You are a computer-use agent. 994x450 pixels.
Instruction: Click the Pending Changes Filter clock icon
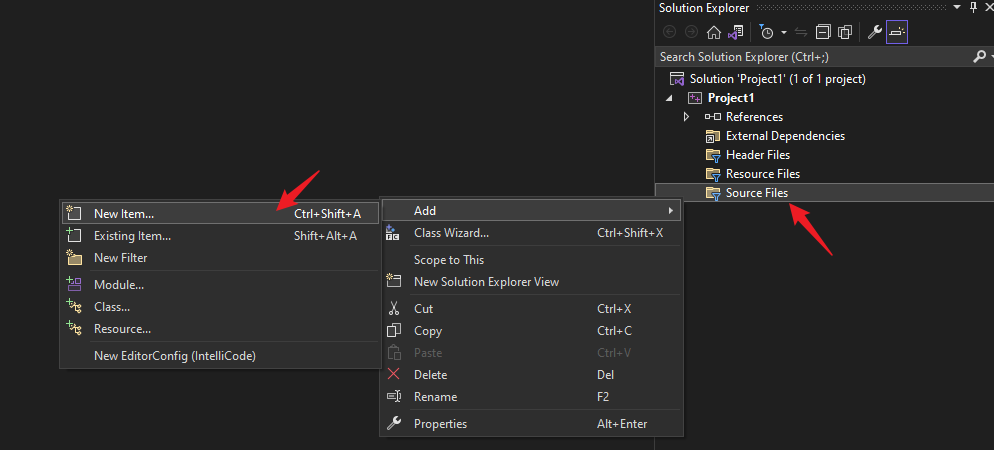coord(766,32)
